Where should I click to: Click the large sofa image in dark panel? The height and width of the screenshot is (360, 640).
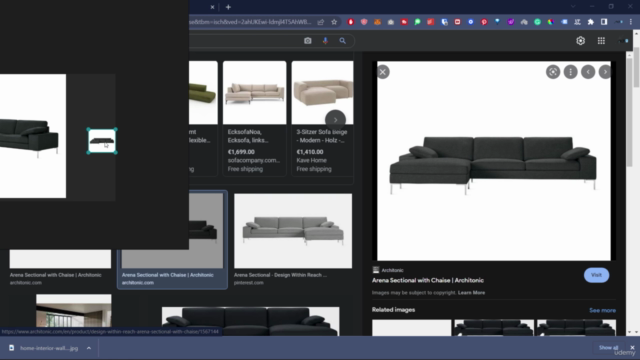[33, 136]
